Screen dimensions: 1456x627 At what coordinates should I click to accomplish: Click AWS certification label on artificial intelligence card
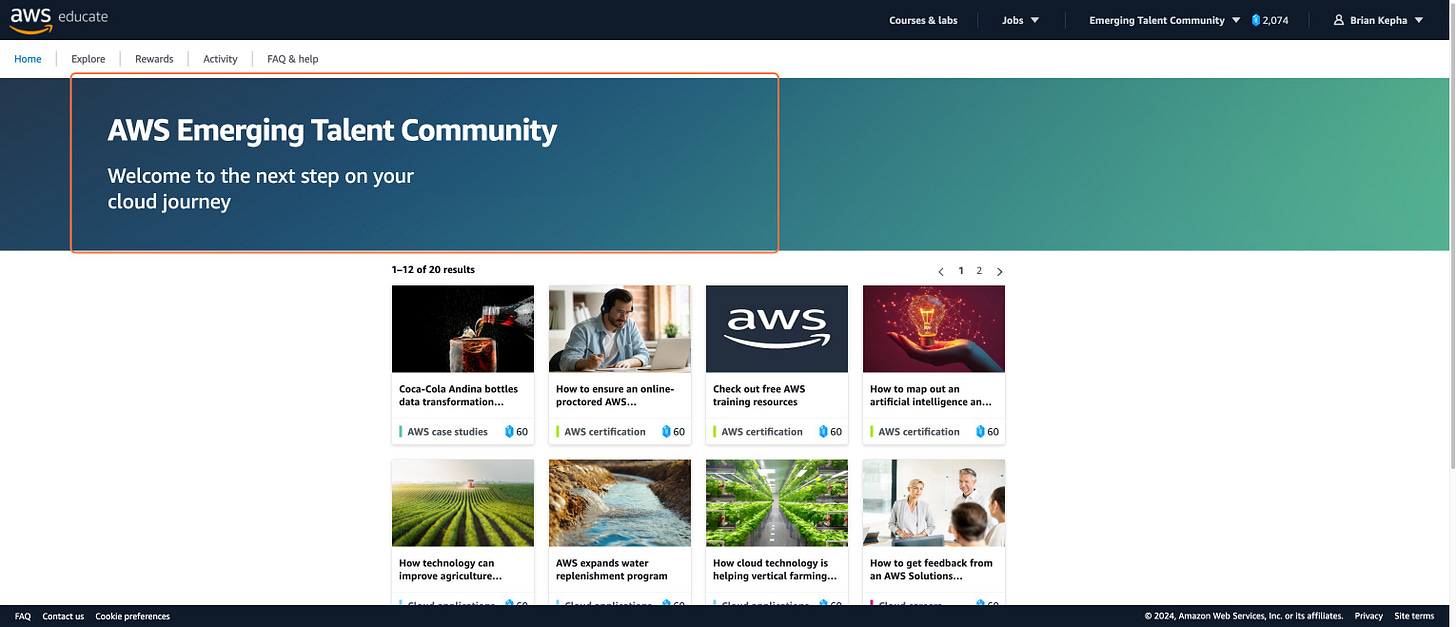[x=919, y=432]
